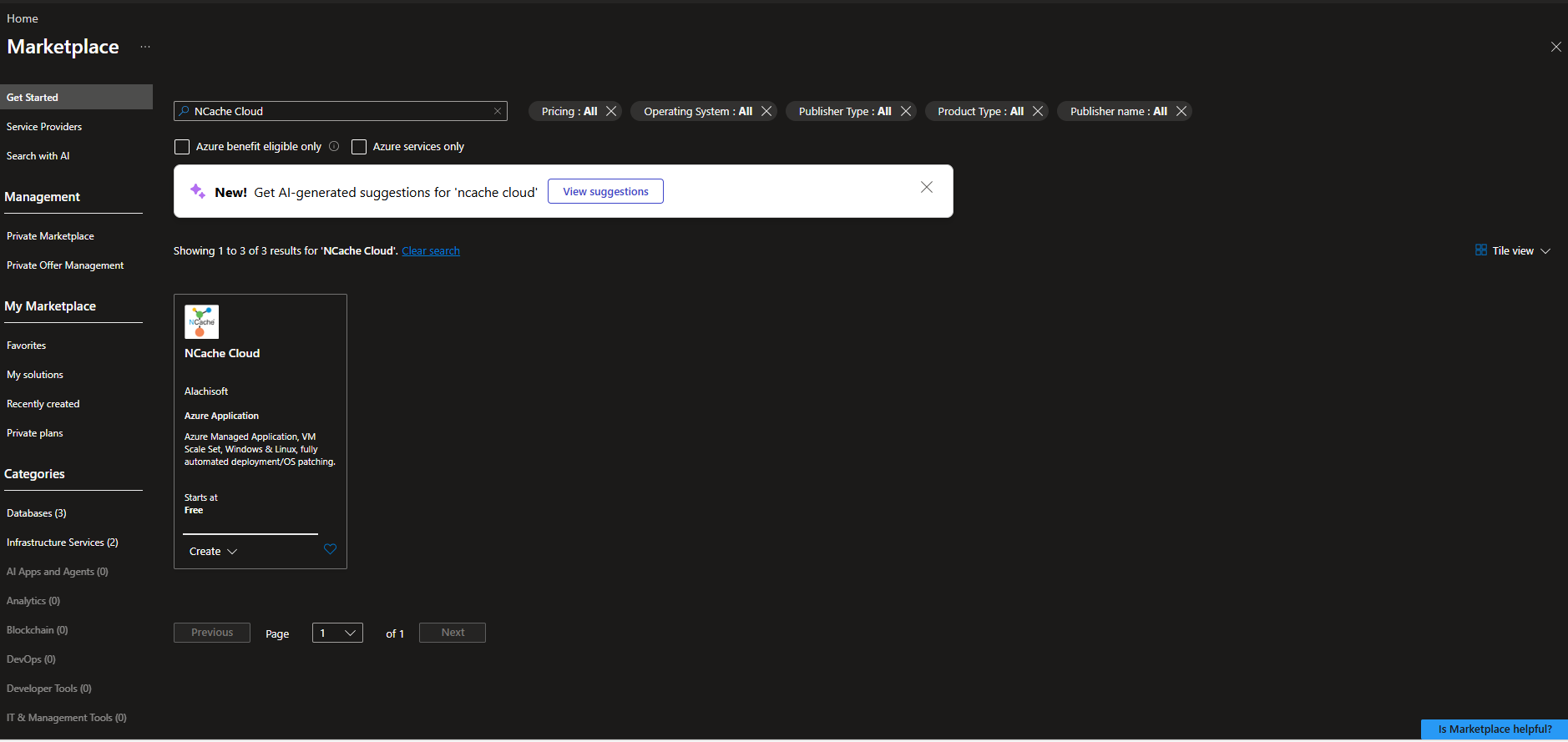Open the Publisher name filter
The width and height of the screenshot is (1568, 742).
pyautogui.click(x=1118, y=111)
